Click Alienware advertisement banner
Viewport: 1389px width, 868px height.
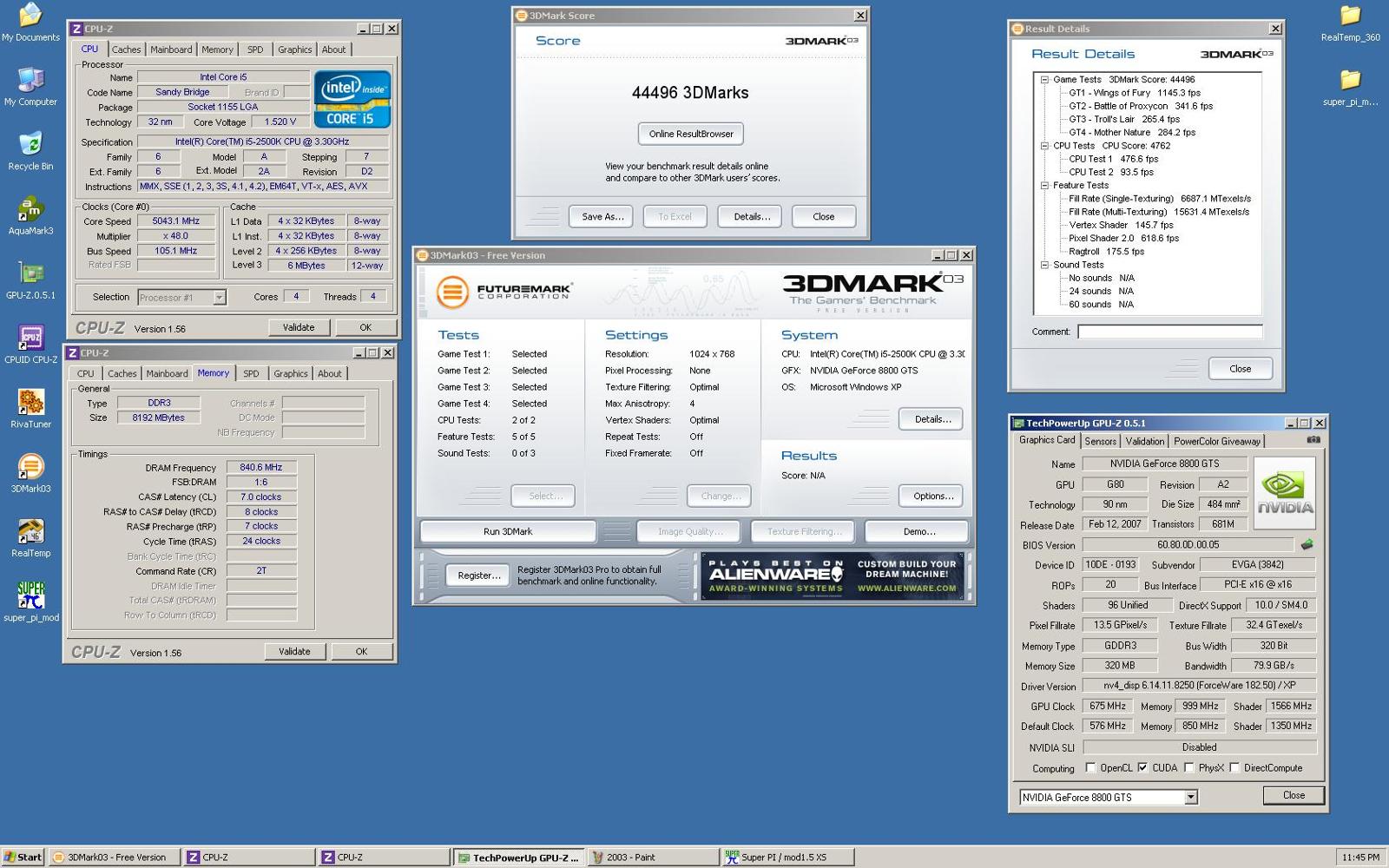click(832, 575)
